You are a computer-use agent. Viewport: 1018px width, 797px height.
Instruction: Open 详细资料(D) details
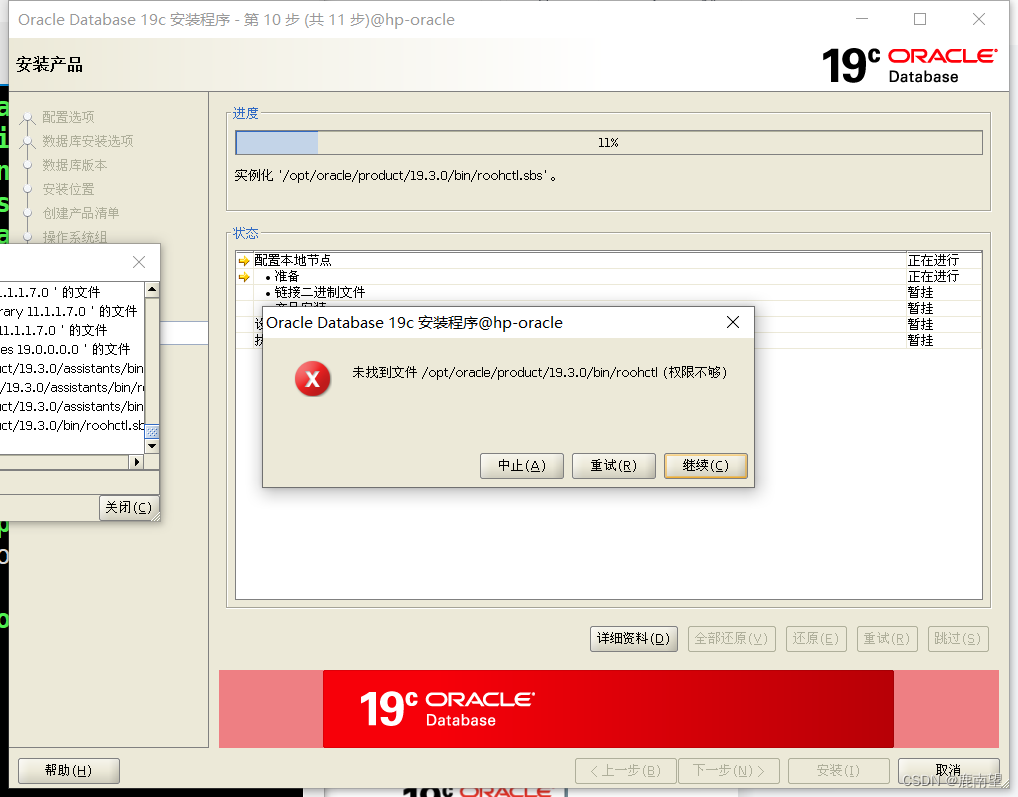pyautogui.click(x=633, y=638)
